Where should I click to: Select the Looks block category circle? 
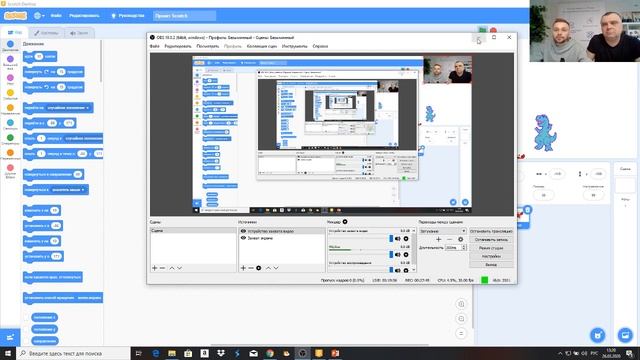click(x=10, y=60)
